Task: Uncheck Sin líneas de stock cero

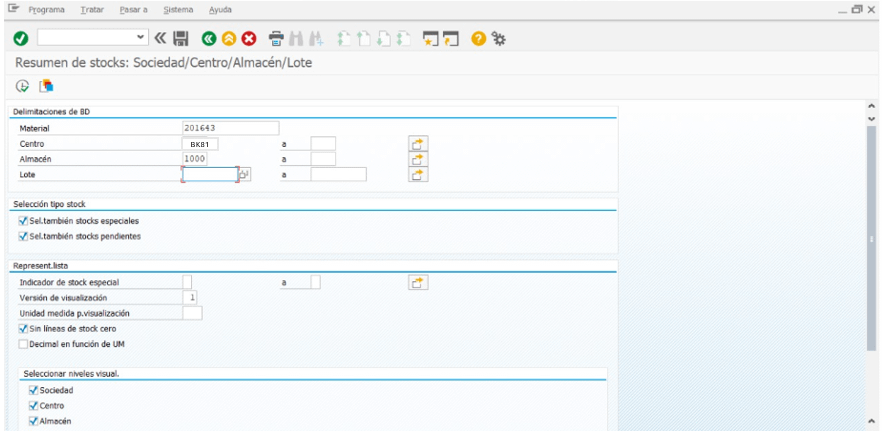Action: point(24,328)
